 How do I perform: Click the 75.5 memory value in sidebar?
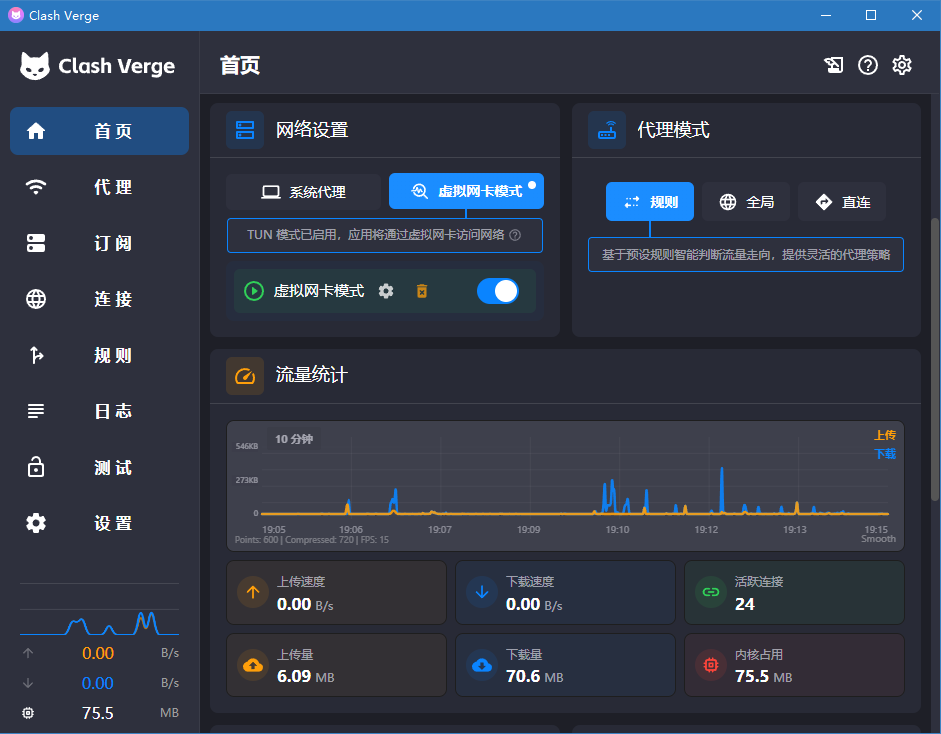click(97, 713)
